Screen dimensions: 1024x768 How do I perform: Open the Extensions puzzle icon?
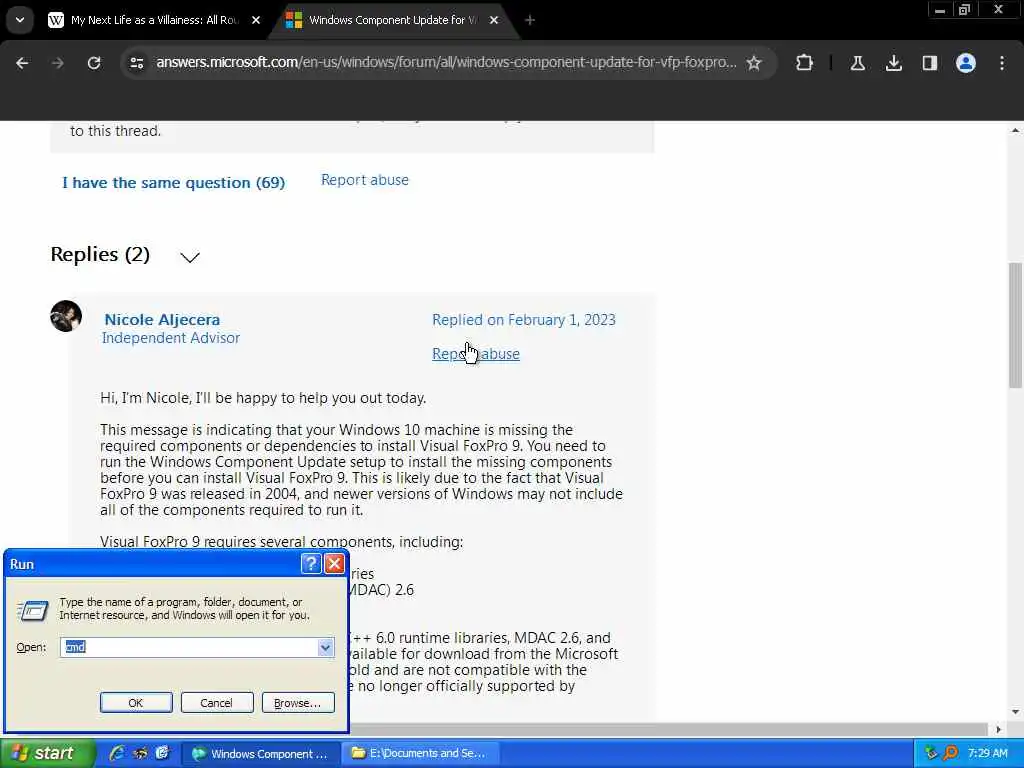coord(805,63)
